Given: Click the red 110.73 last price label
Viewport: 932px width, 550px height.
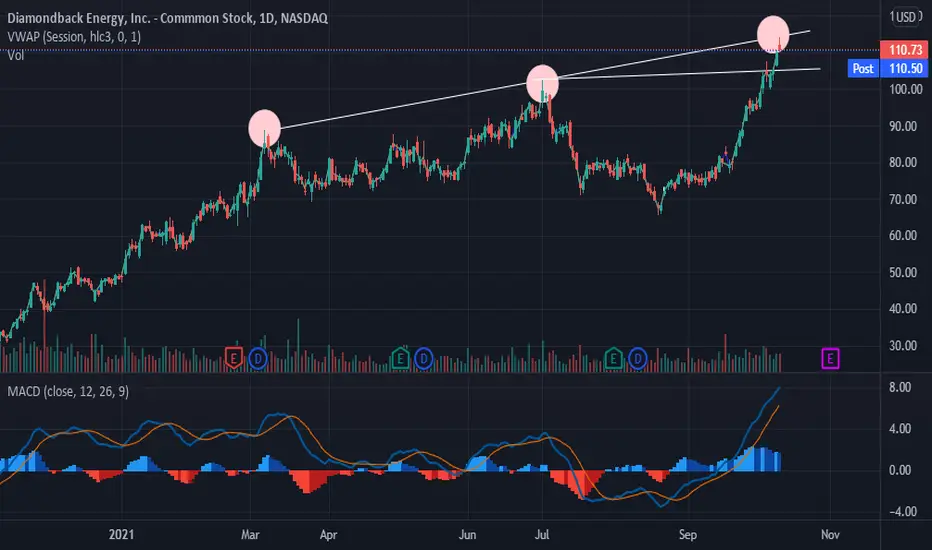Looking at the screenshot, I should [903, 50].
